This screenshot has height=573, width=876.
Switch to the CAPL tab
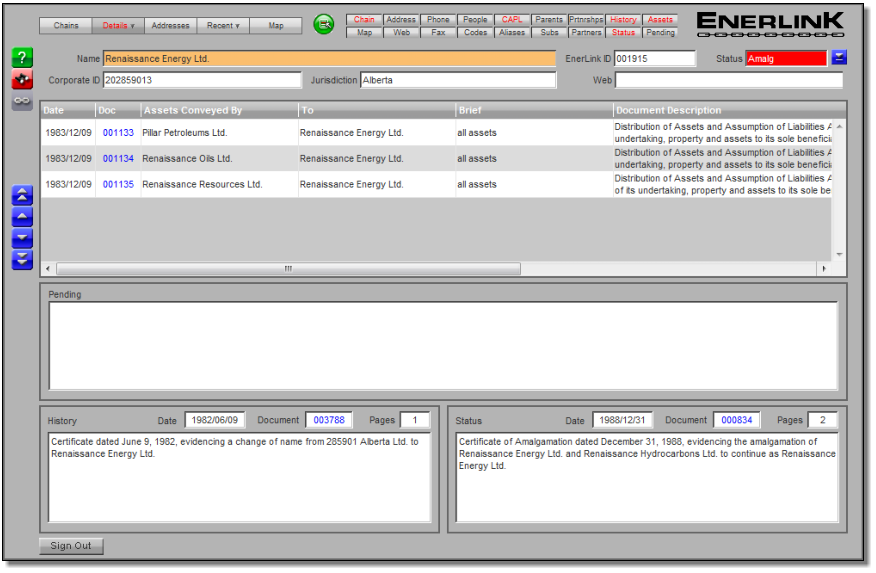[x=512, y=20]
